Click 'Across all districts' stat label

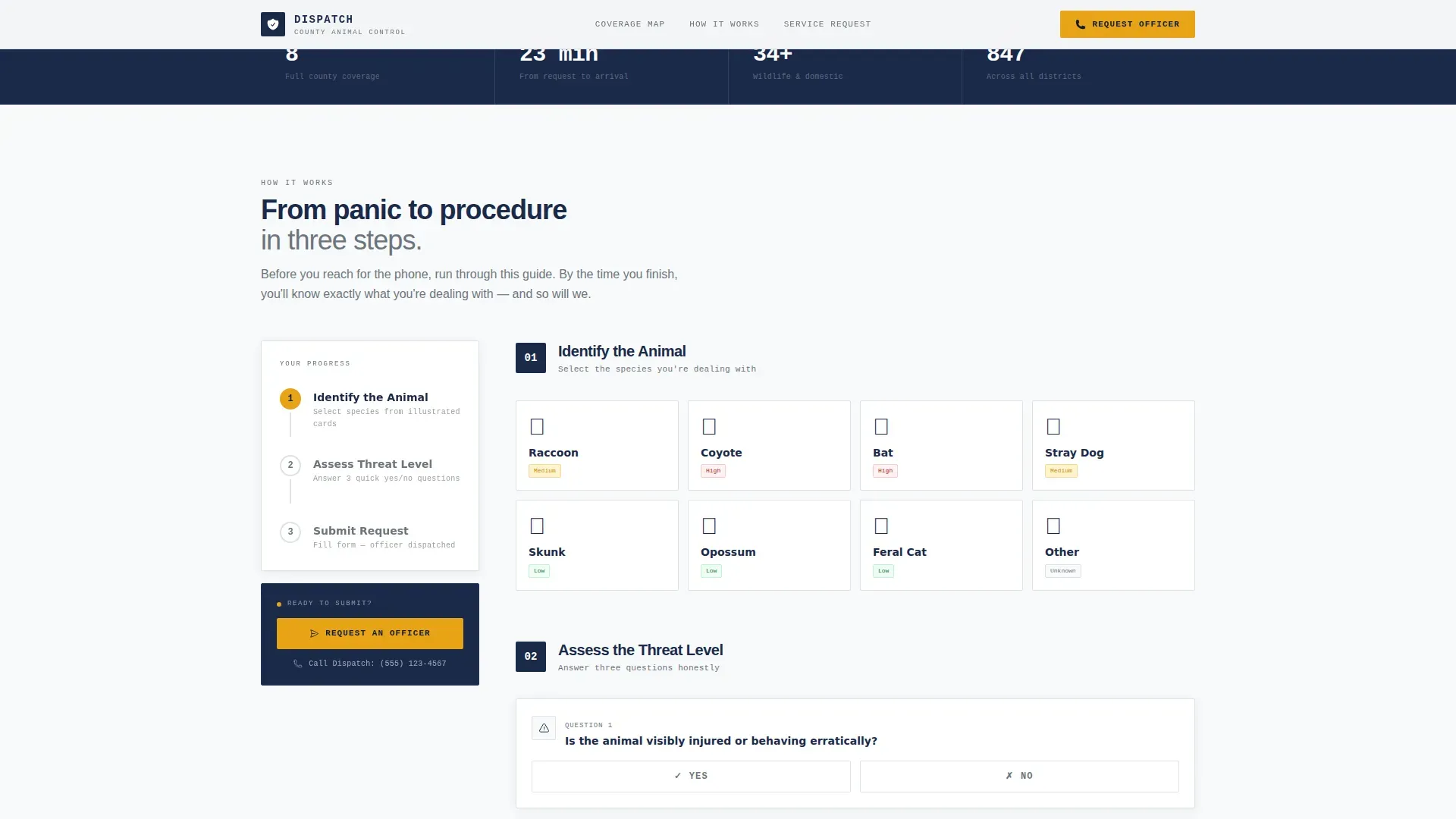click(x=1034, y=77)
